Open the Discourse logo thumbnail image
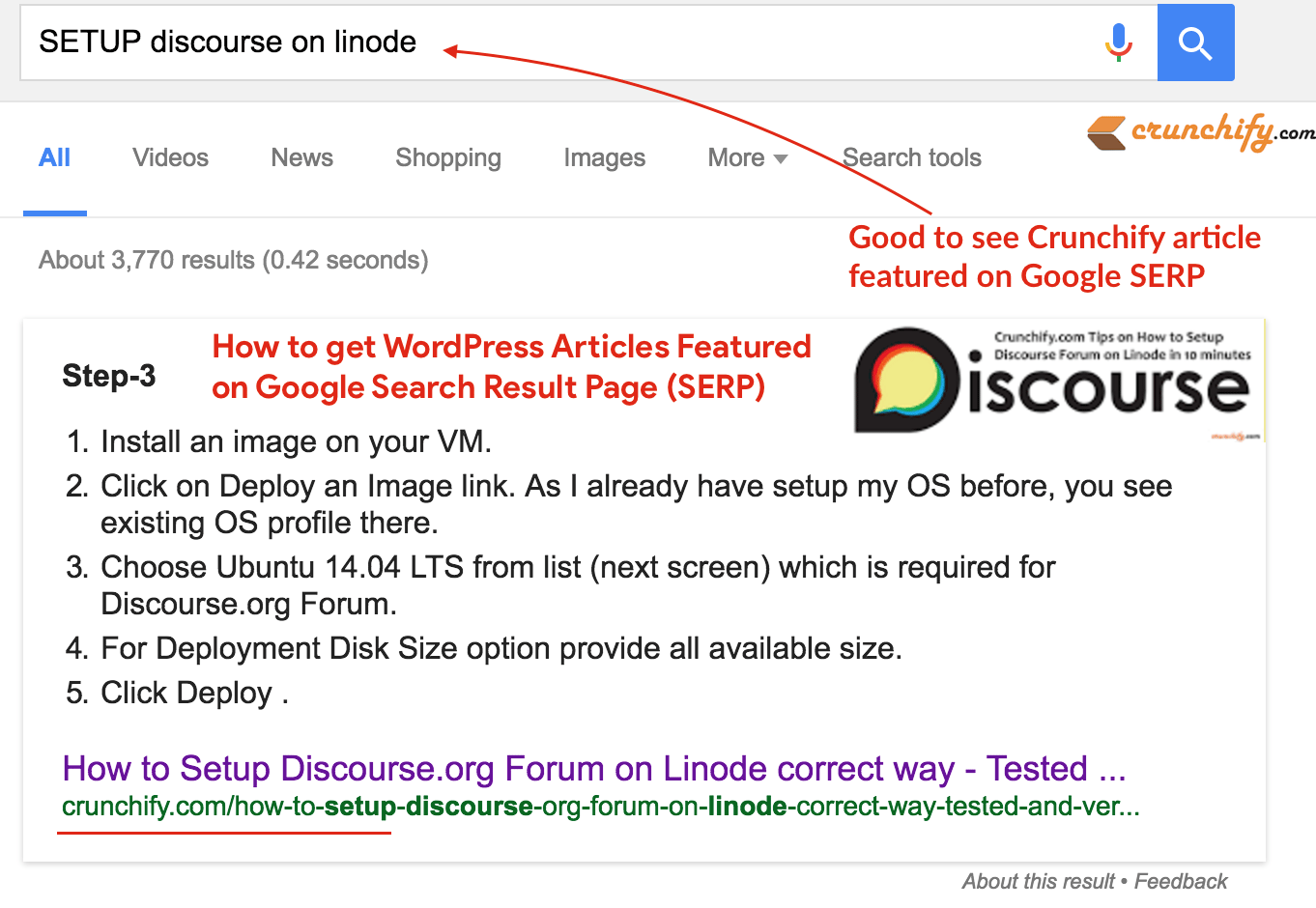 1059,382
